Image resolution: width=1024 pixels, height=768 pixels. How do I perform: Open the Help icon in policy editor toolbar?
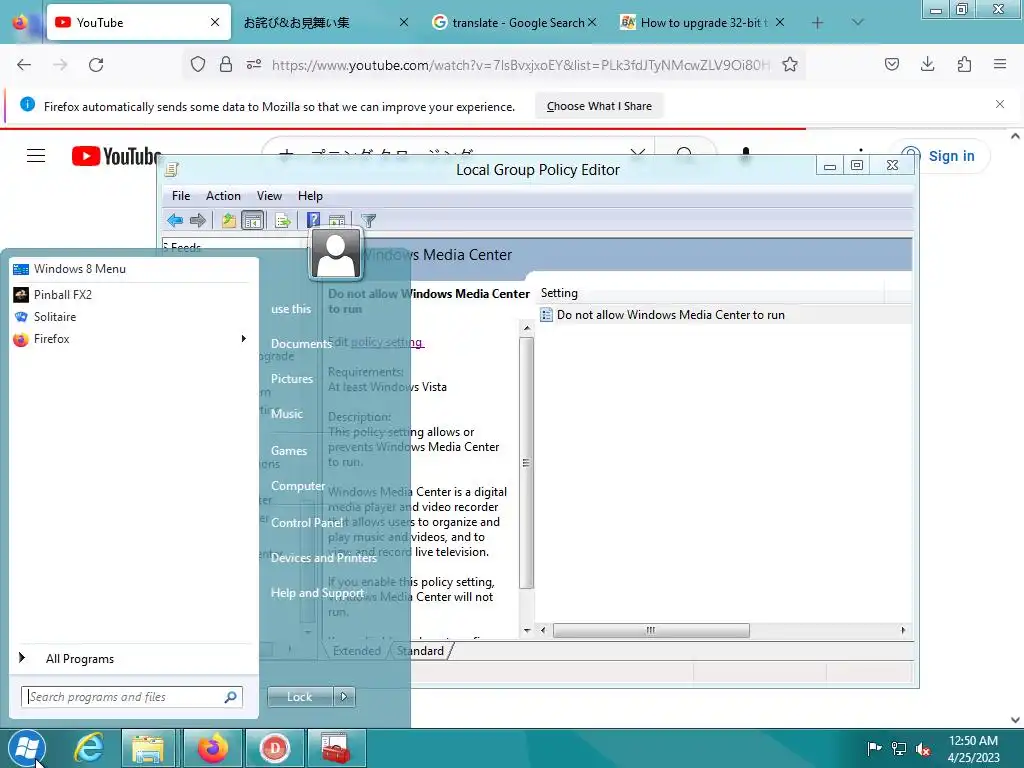313,221
